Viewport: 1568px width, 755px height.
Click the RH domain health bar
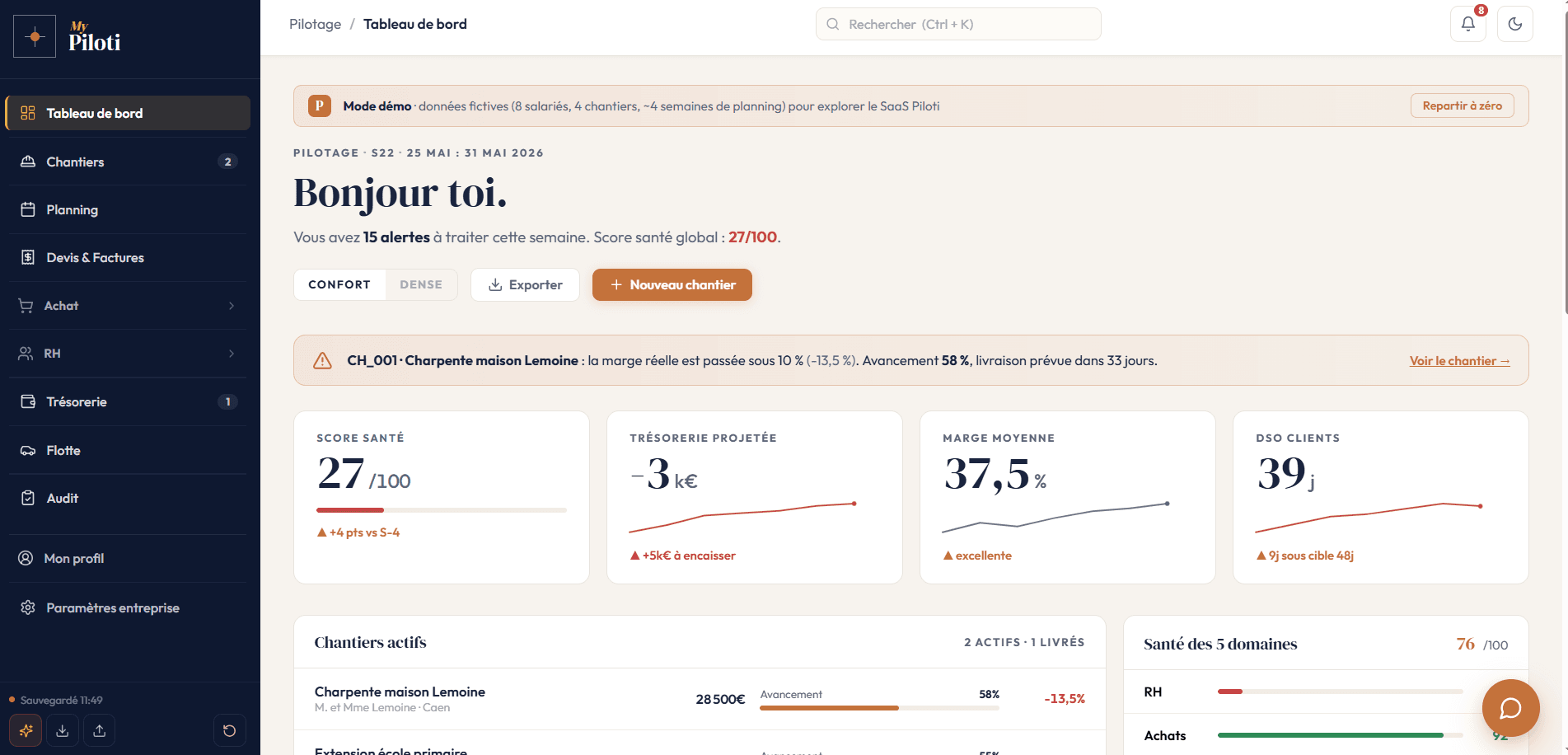(x=1340, y=692)
